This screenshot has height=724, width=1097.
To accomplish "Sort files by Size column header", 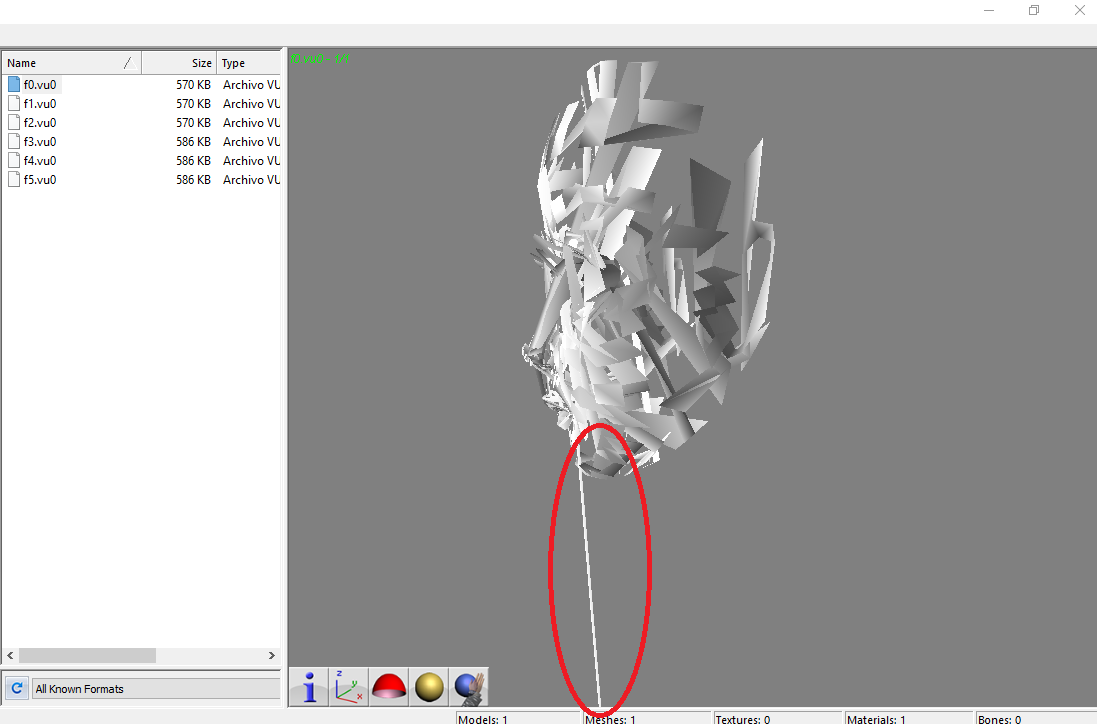I will [x=180, y=63].
